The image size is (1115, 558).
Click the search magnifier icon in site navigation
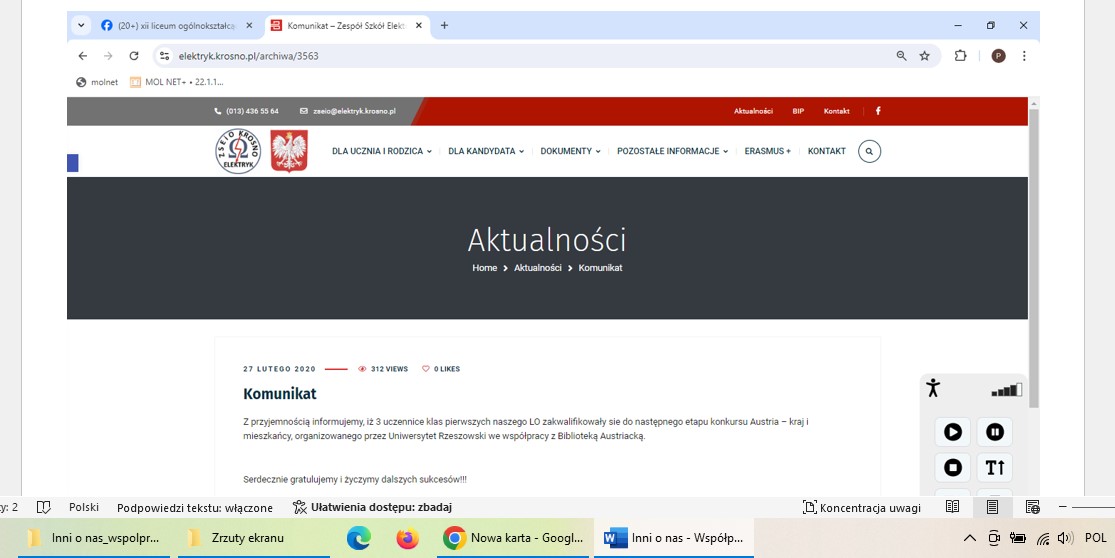point(869,152)
